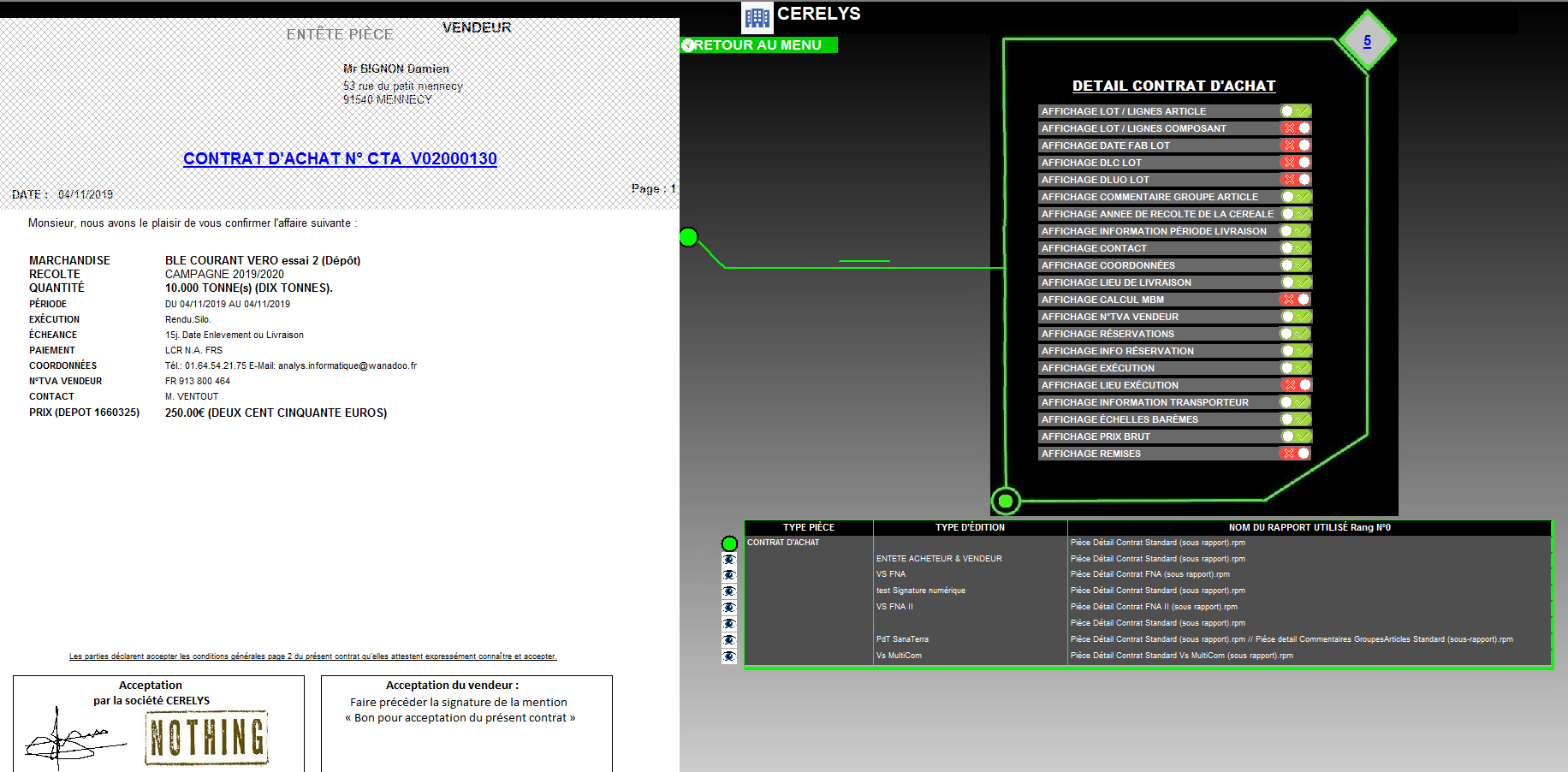1568x772 pixels.
Task: Preview the PdT SanaTerra edition row
Action: coord(728,638)
